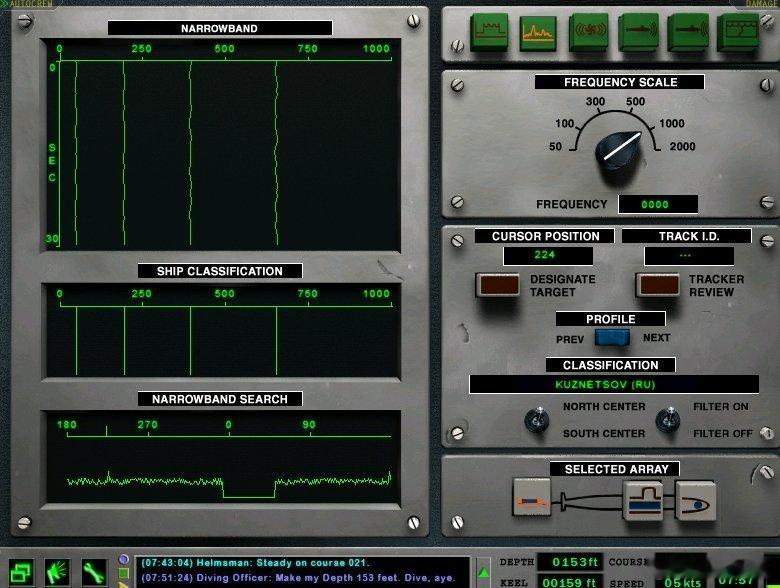
Task: Click the Frequency readout showing 0000
Action: (658, 204)
